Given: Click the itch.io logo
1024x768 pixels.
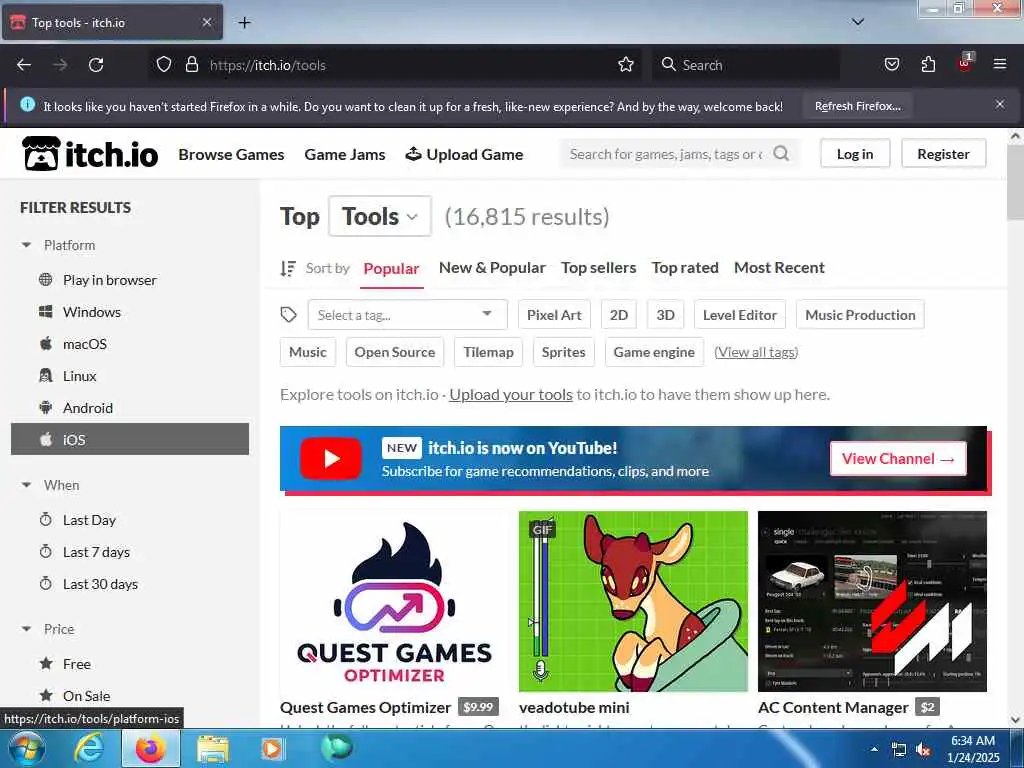Looking at the screenshot, I should click(90, 154).
